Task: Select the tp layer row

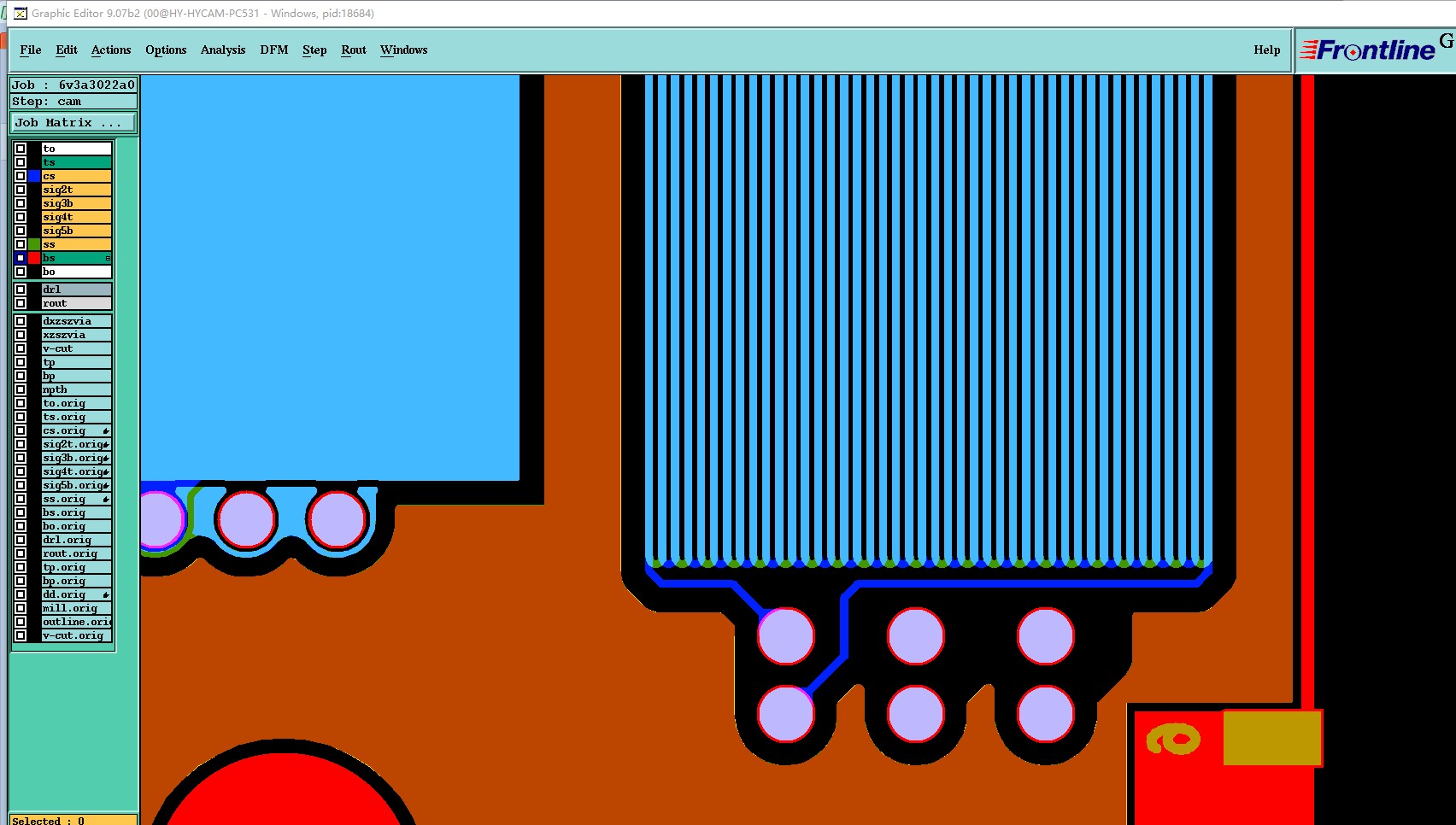Action: tap(77, 362)
